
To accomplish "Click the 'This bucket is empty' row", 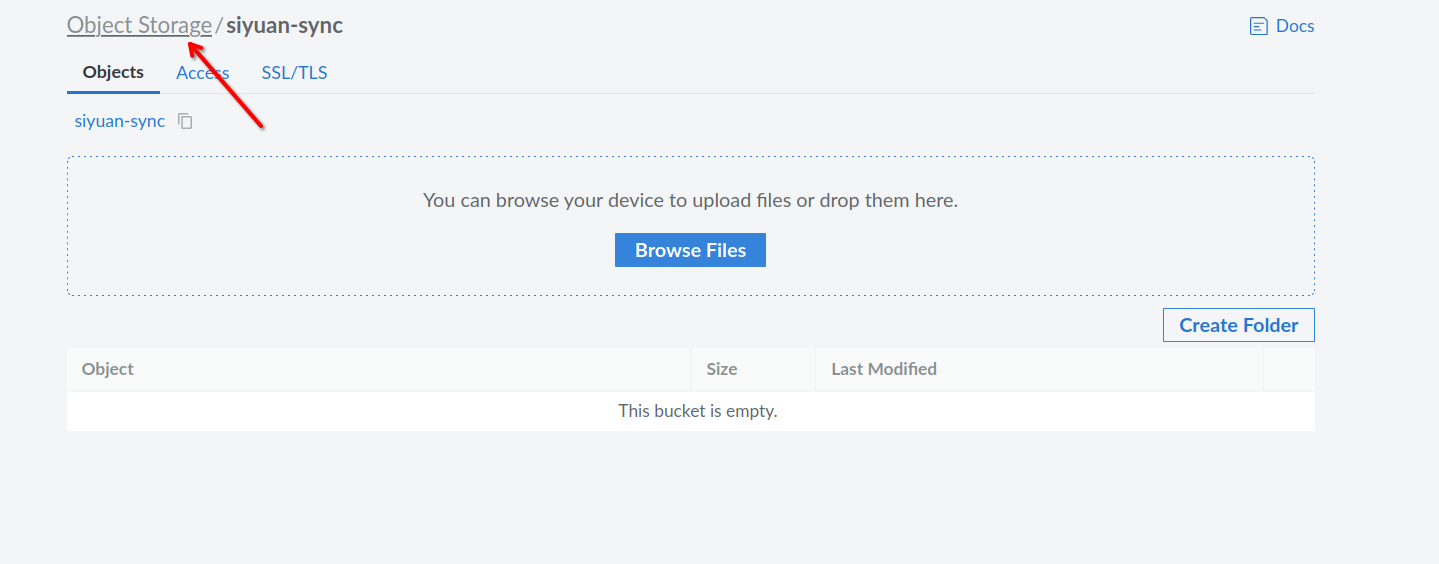I will click(x=697, y=411).
